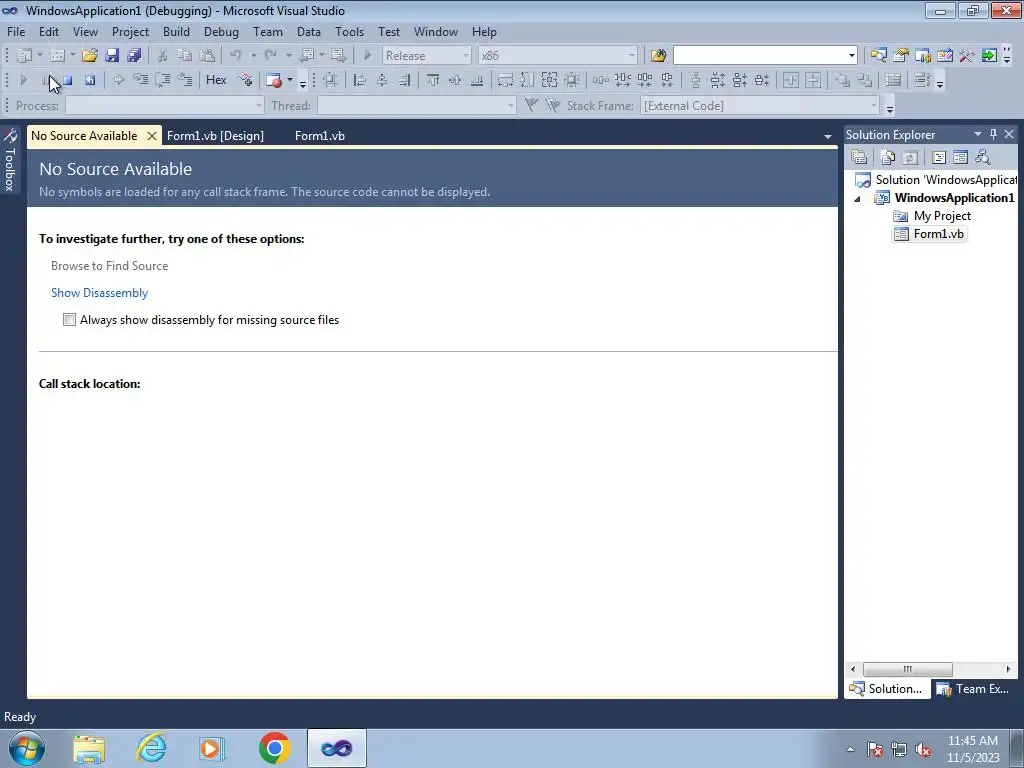The image size is (1024, 768).
Task: Open the active documents list dropdown arrow
Action: [827, 136]
